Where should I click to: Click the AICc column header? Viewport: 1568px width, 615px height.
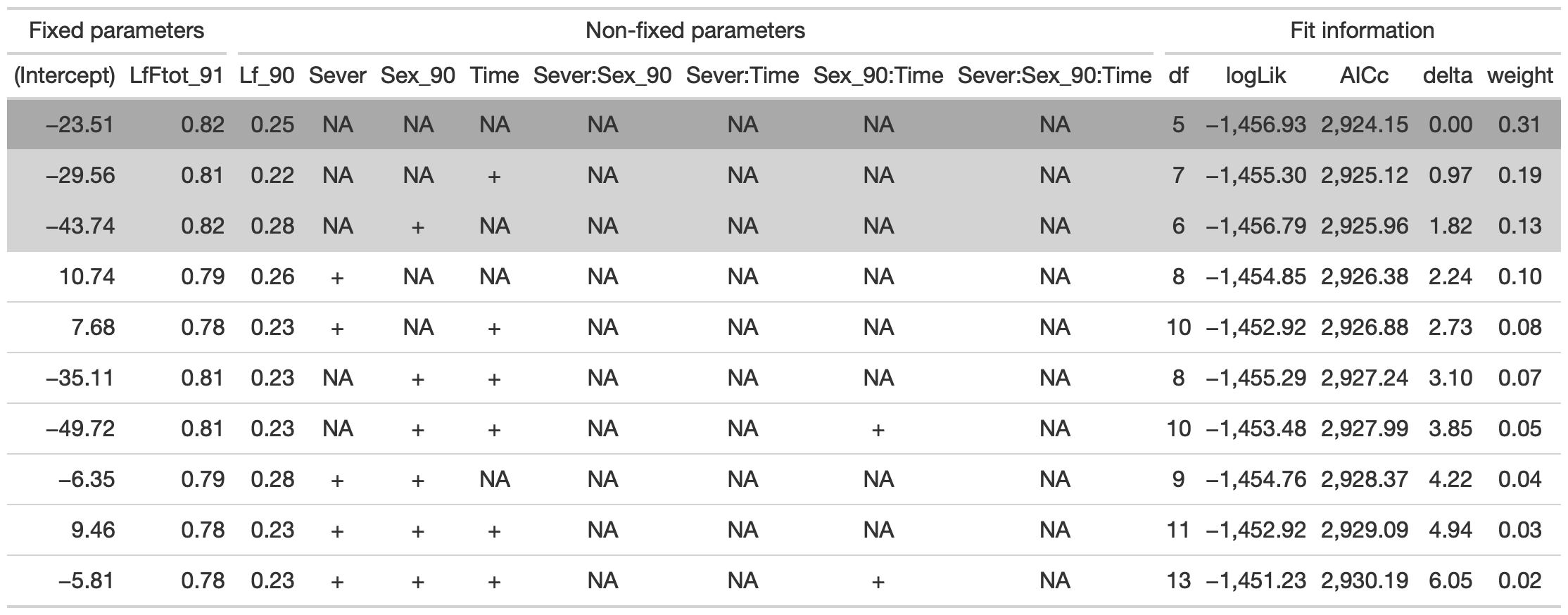coord(1364,75)
